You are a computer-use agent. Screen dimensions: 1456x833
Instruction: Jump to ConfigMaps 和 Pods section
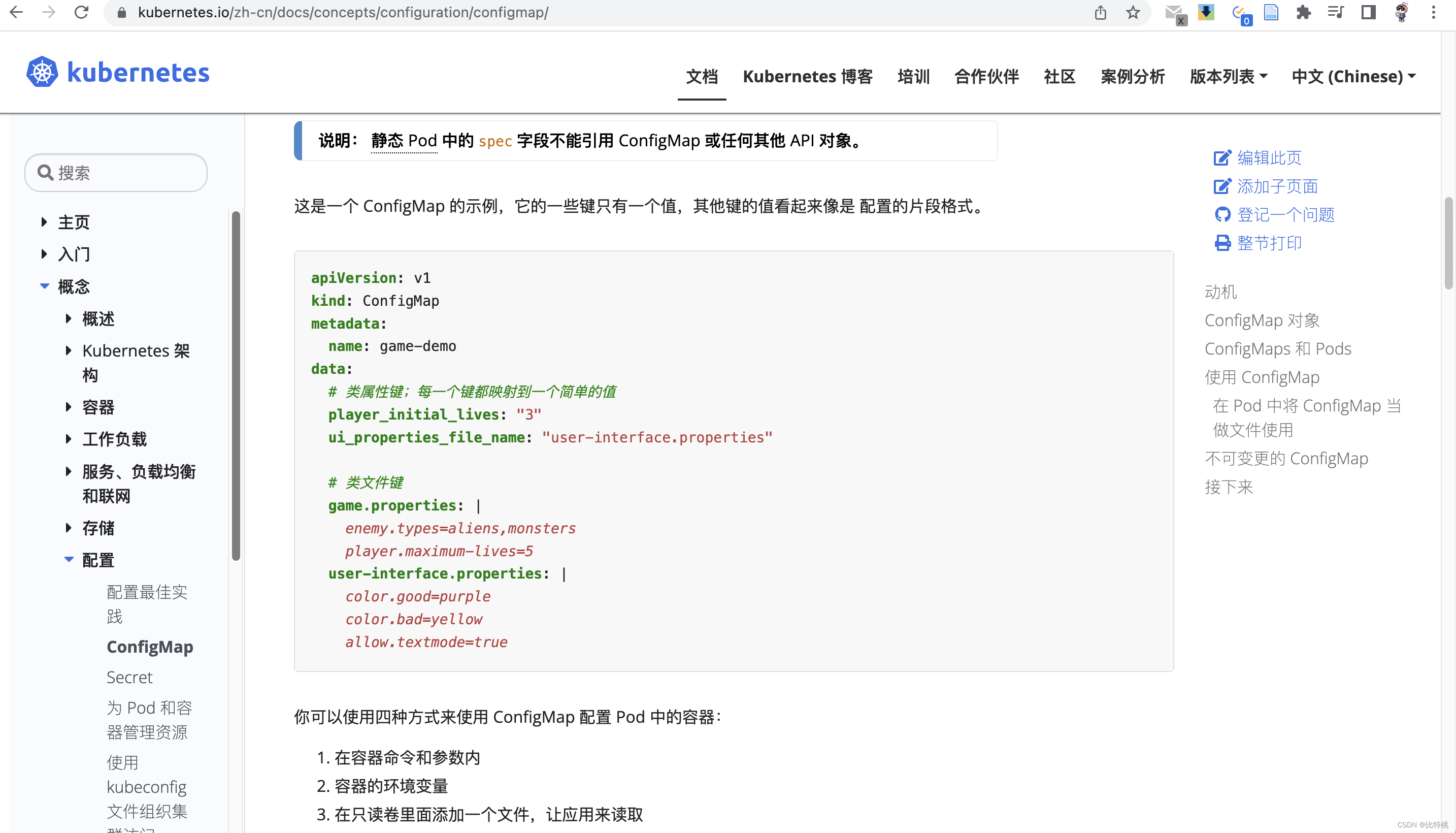click(1278, 348)
